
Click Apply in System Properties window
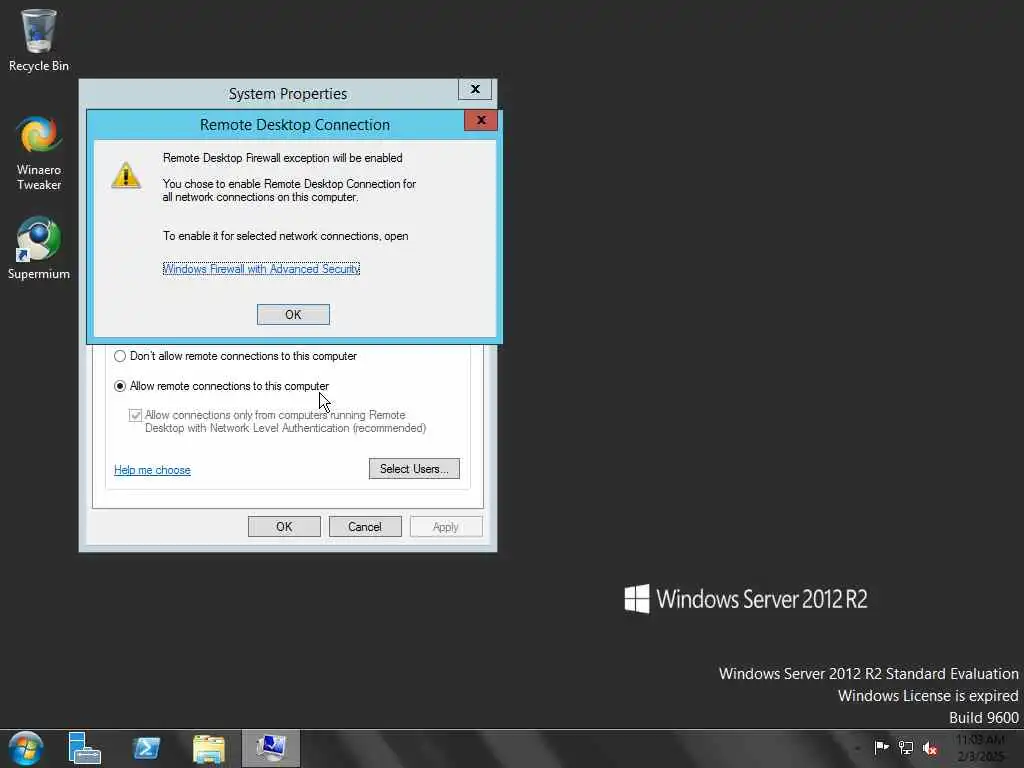coord(446,527)
